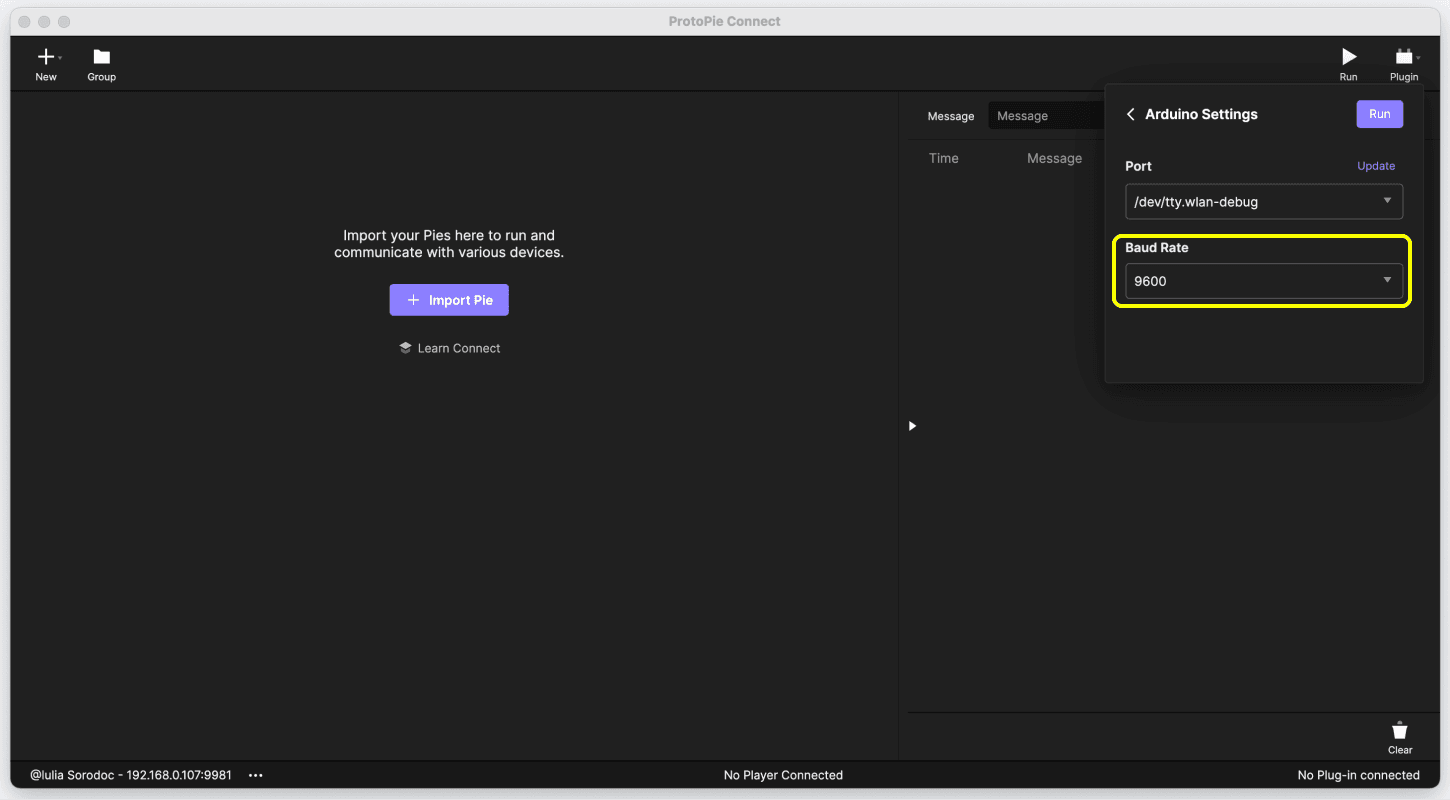Click the Run button in Arduino Settings
Viewport: 1450px width, 800px height.
pyautogui.click(x=1379, y=114)
